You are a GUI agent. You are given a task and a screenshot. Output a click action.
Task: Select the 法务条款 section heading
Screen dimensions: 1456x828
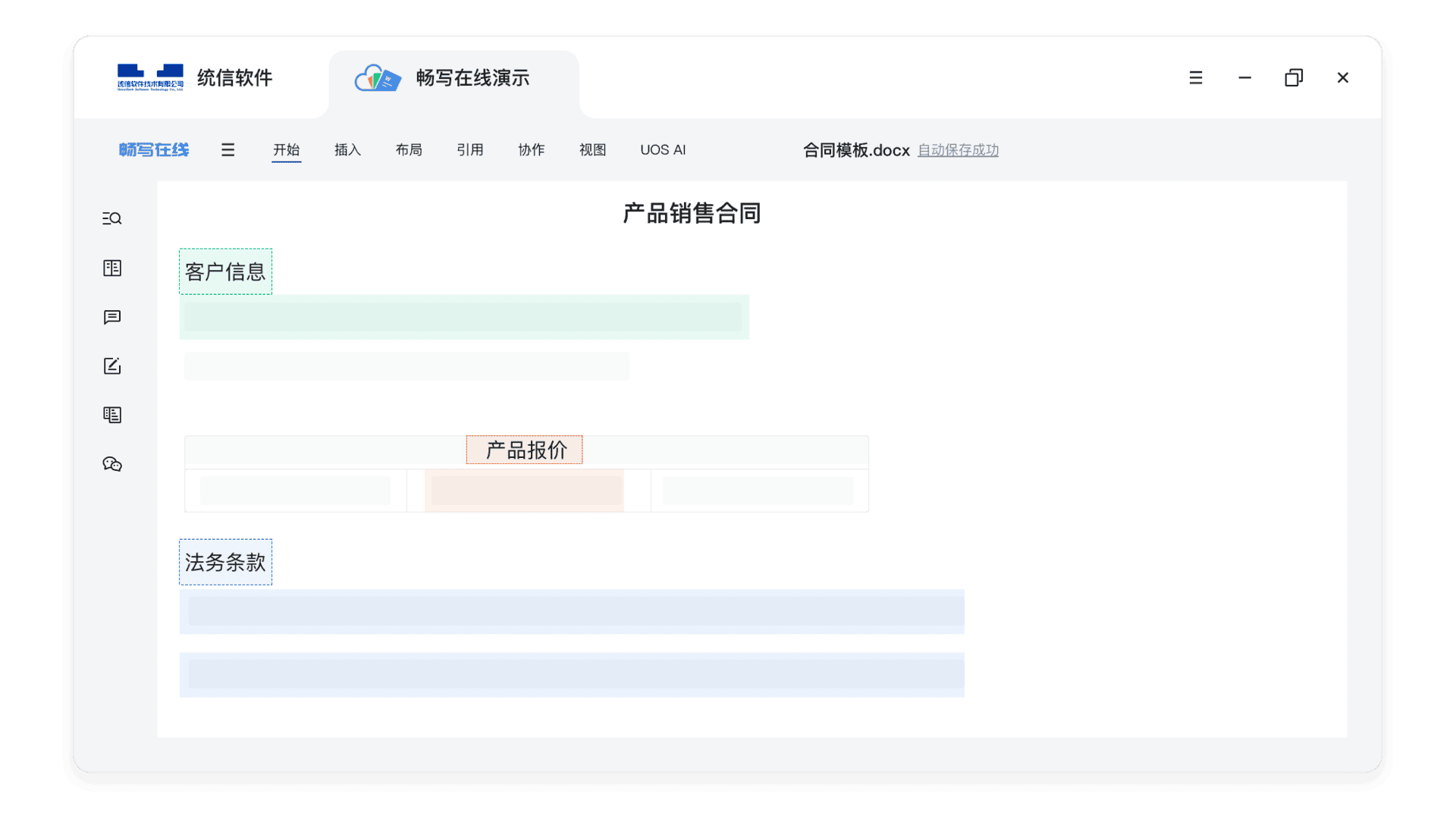click(x=225, y=562)
